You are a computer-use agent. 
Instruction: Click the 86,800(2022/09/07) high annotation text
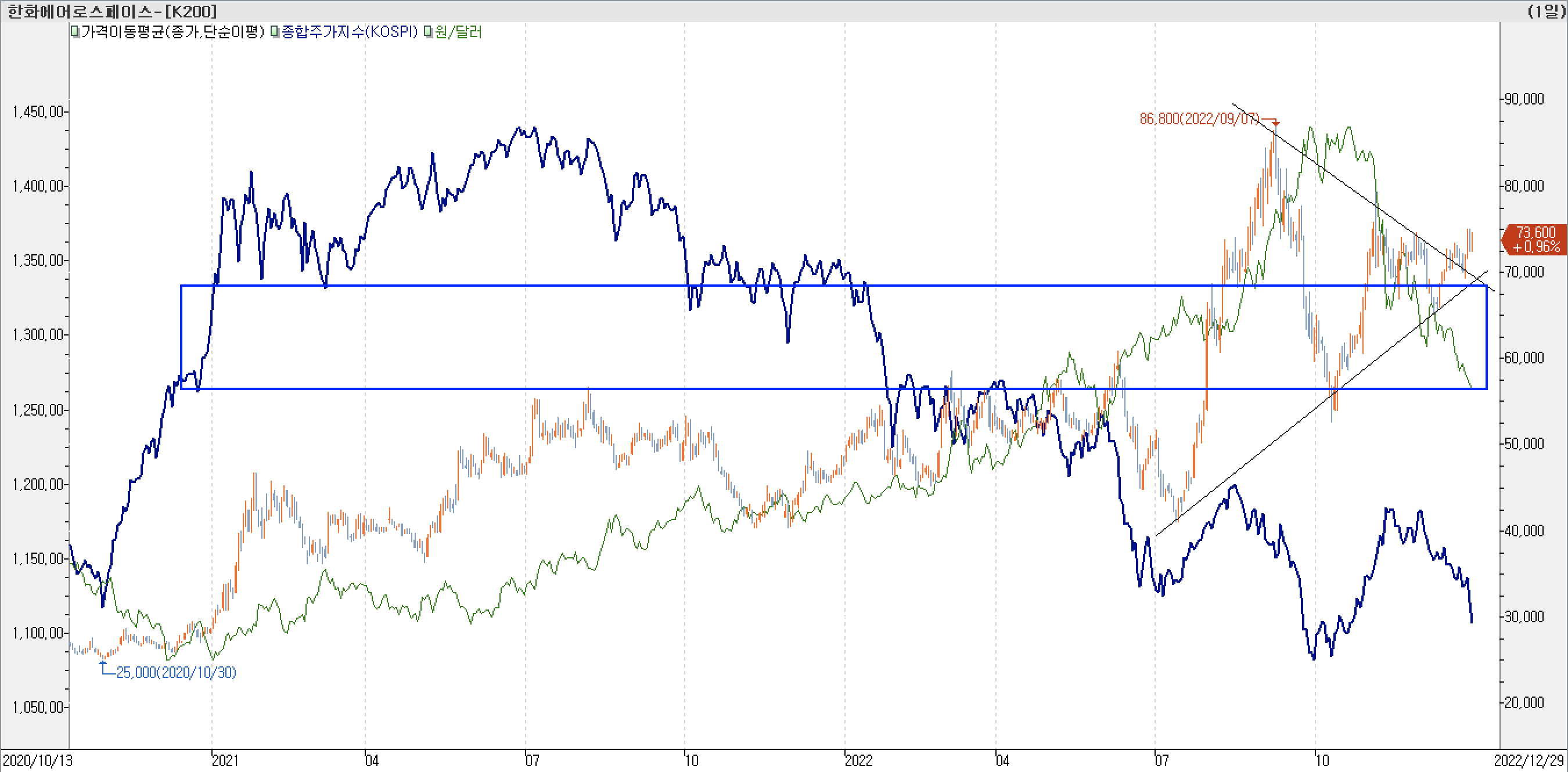tap(1199, 118)
